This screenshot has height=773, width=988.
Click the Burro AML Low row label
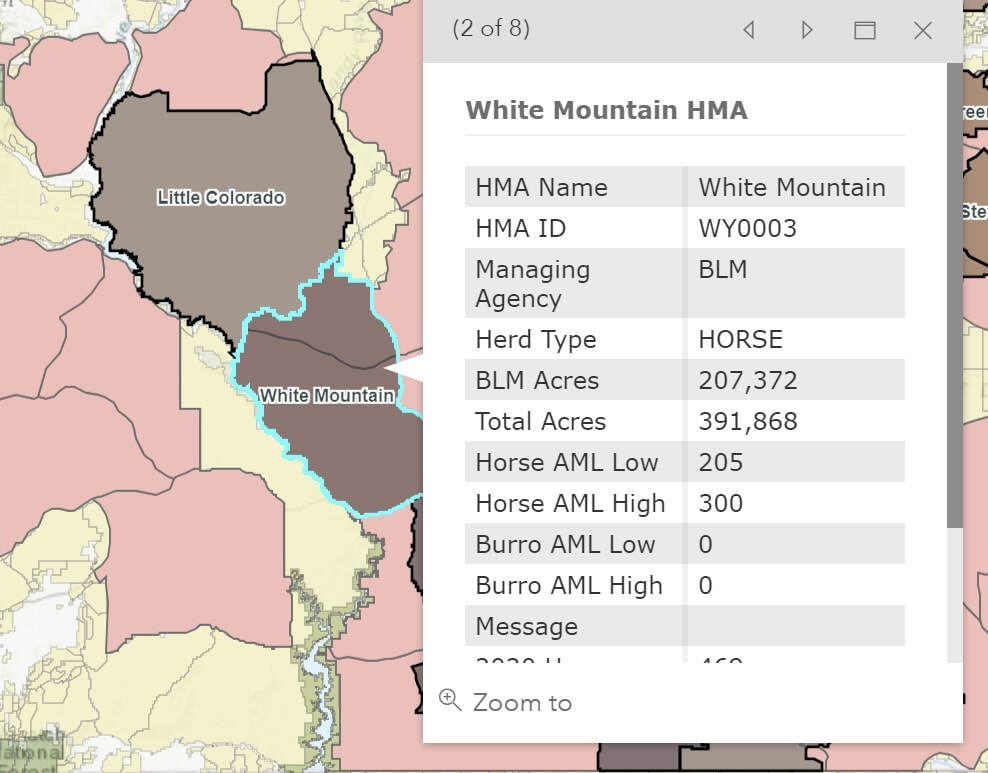point(565,544)
